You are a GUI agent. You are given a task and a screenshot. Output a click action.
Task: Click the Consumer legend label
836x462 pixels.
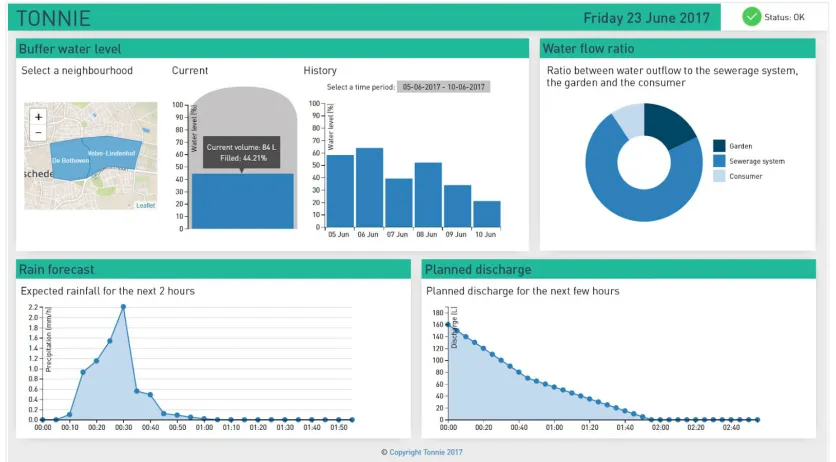[x=745, y=176]
